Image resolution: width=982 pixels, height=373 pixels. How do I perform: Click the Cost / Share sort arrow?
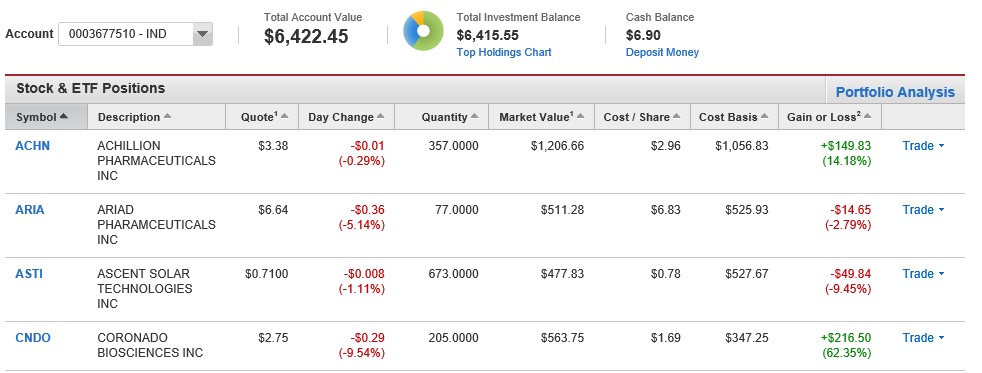tap(676, 116)
